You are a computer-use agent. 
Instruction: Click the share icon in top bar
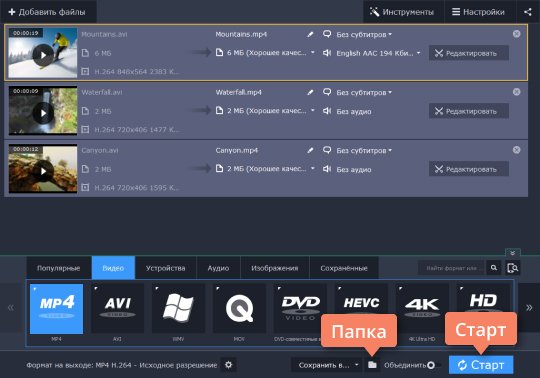click(x=528, y=12)
